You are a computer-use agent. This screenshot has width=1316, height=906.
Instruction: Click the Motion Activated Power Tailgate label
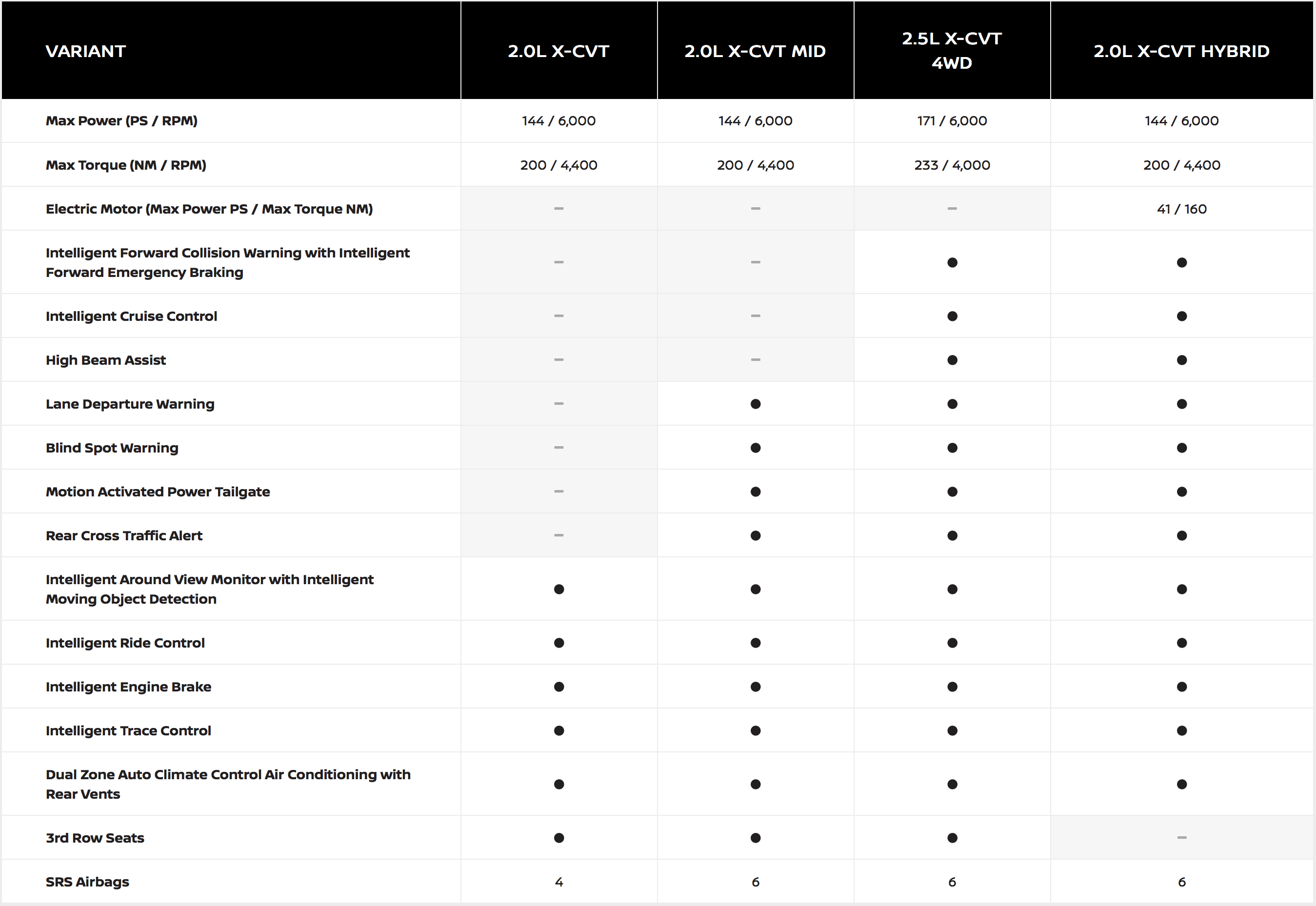[x=158, y=492]
